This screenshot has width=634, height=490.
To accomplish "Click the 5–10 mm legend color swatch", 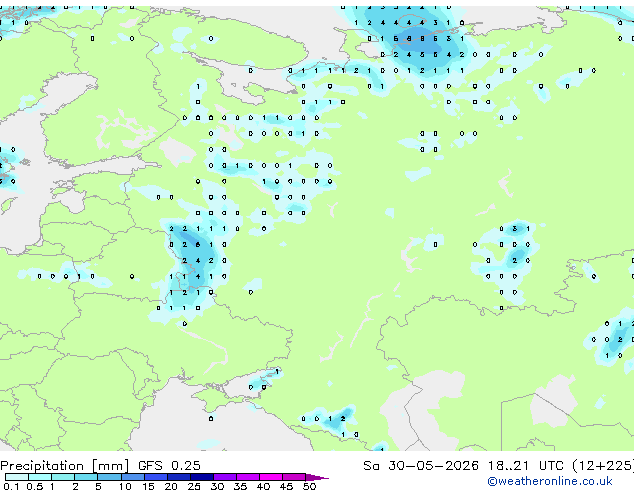I will (109, 477).
